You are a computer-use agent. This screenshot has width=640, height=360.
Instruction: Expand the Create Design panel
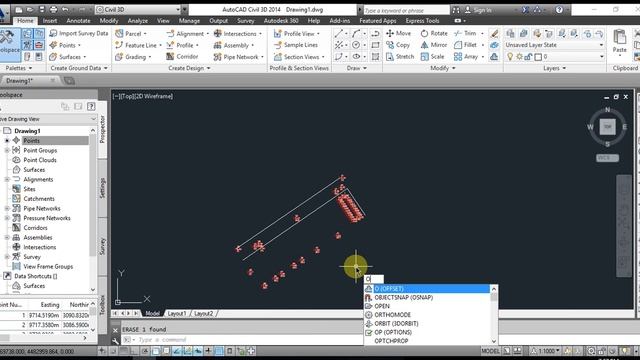[189, 68]
